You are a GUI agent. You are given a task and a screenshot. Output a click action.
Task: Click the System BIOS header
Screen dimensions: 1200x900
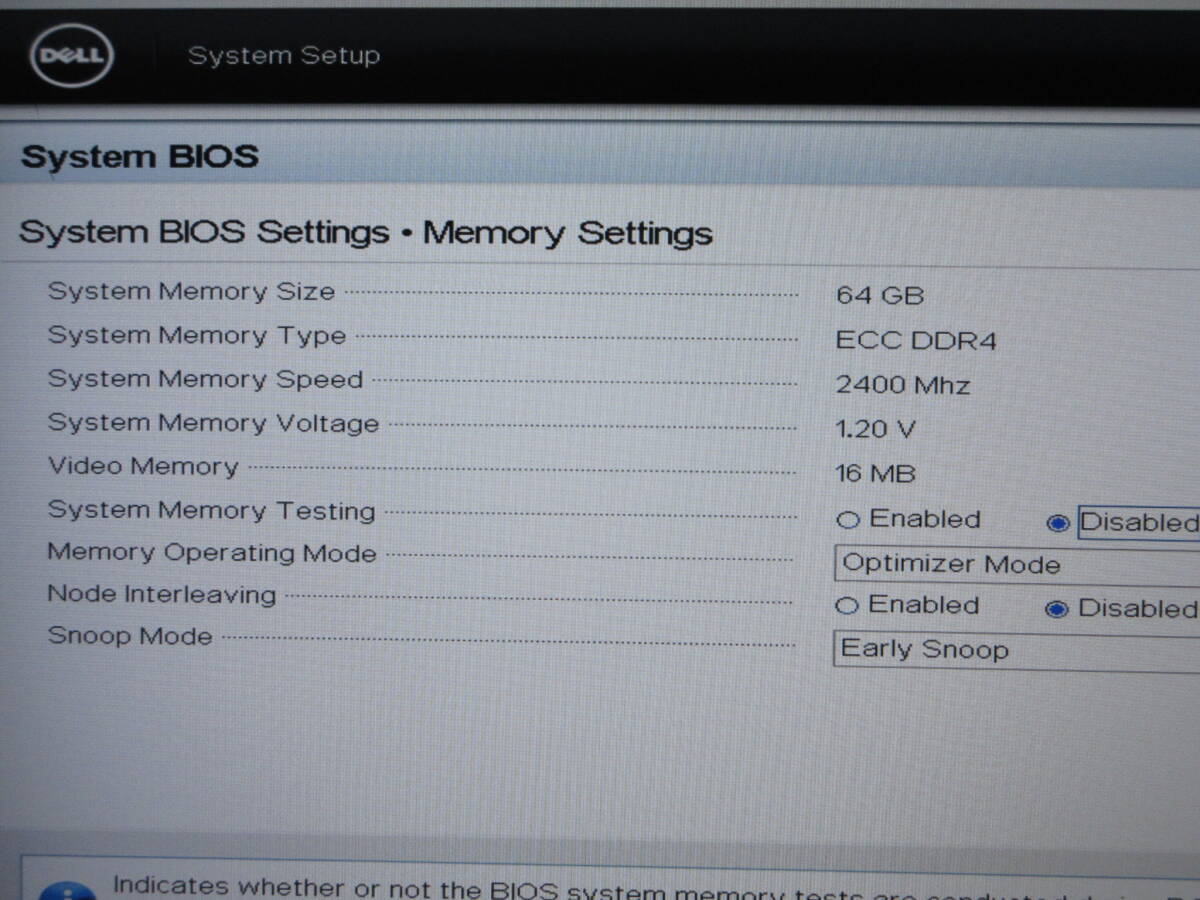click(x=140, y=157)
